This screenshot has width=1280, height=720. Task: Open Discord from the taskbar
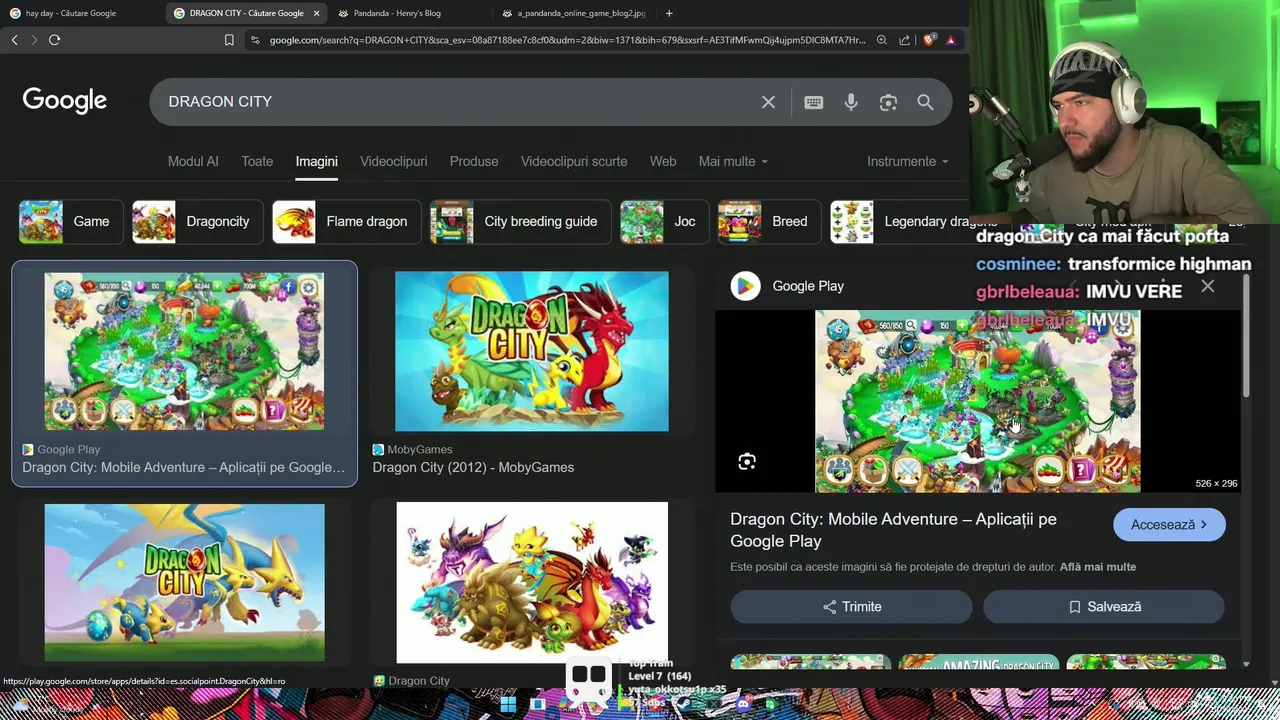[x=743, y=705]
